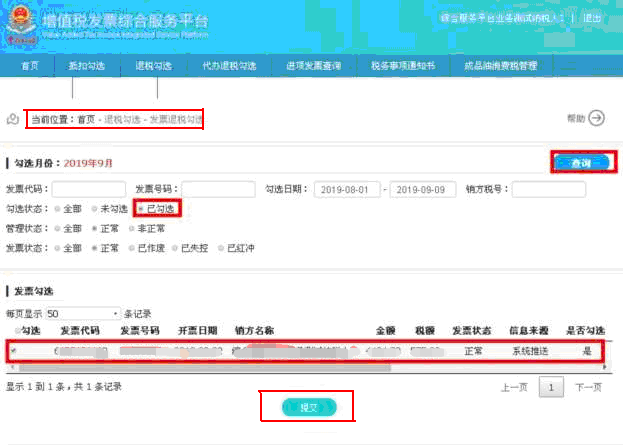Select 已勾选 radio button
Viewport: 623px width, 446px height.
pos(141,209)
